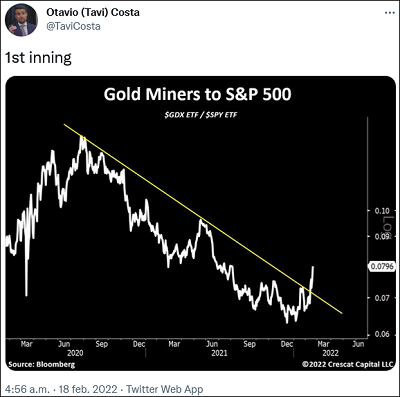Image resolution: width=400 pixels, height=397 pixels.
Task: Click the yellow downtrend line
Action: (203, 219)
